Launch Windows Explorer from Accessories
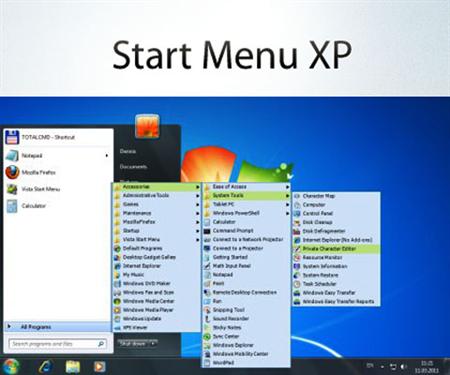The width and height of the screenshot is (450, 375). [247, 345]
